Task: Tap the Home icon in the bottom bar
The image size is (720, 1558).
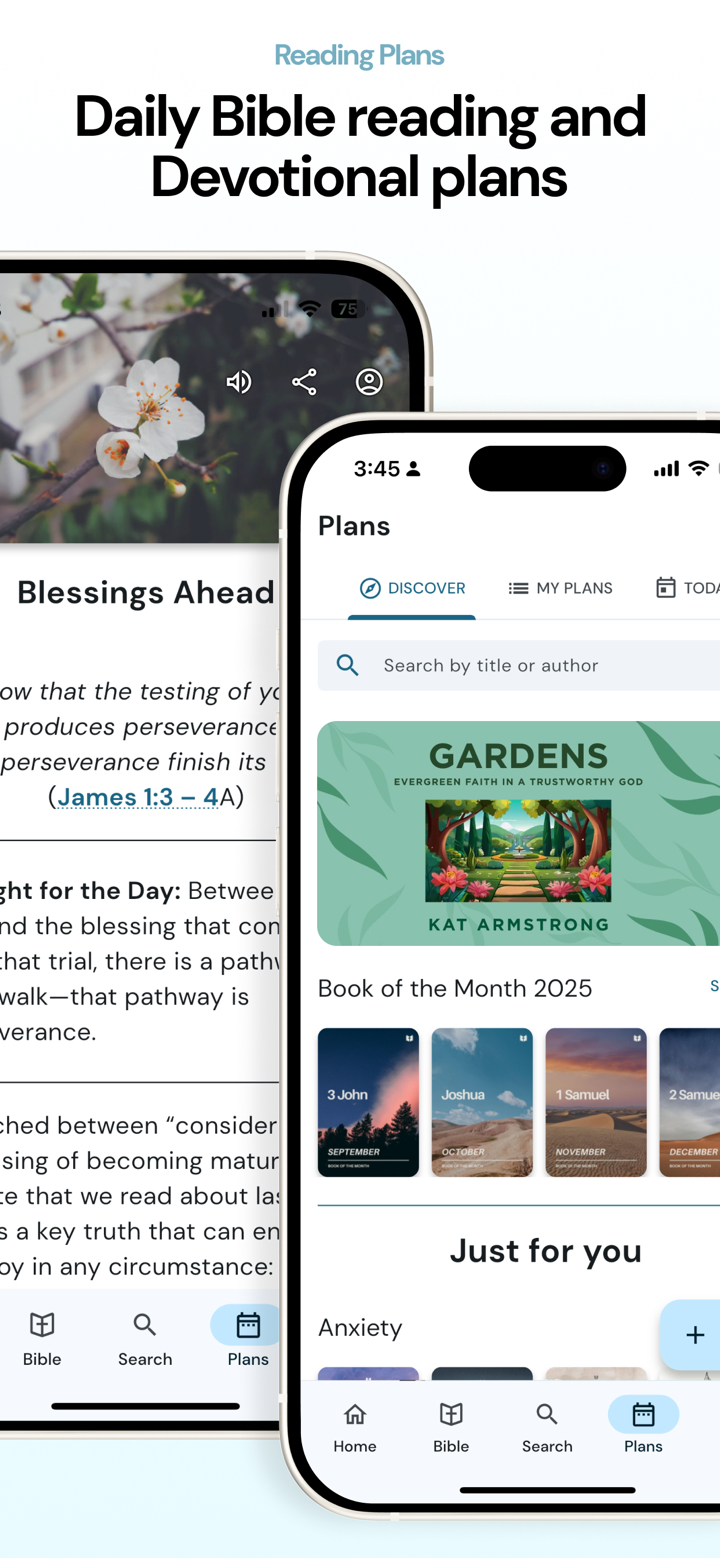Action: click(354, 1414)
